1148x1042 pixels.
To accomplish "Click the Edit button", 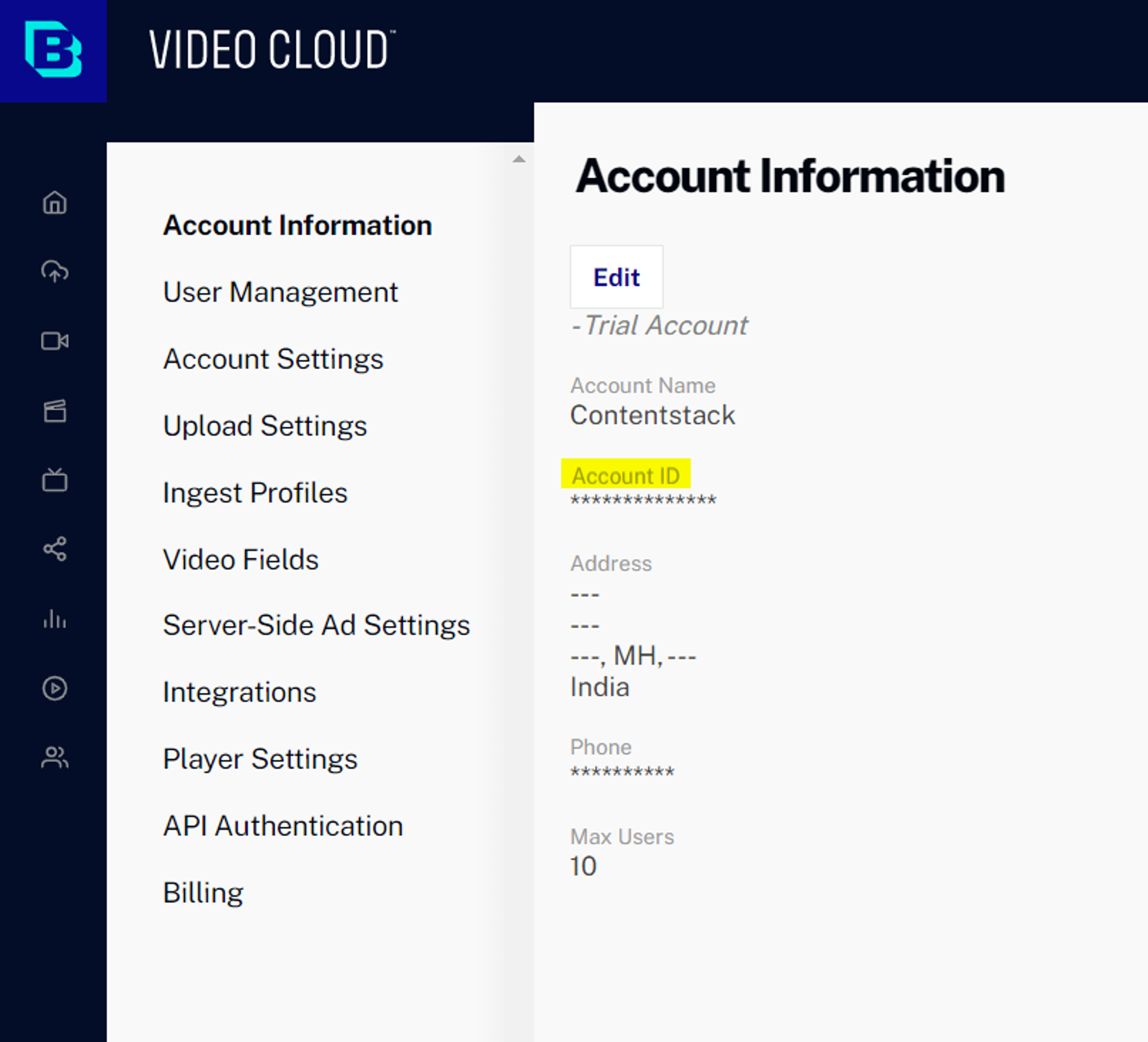I will pyautogui.click(x=617, y=277).
